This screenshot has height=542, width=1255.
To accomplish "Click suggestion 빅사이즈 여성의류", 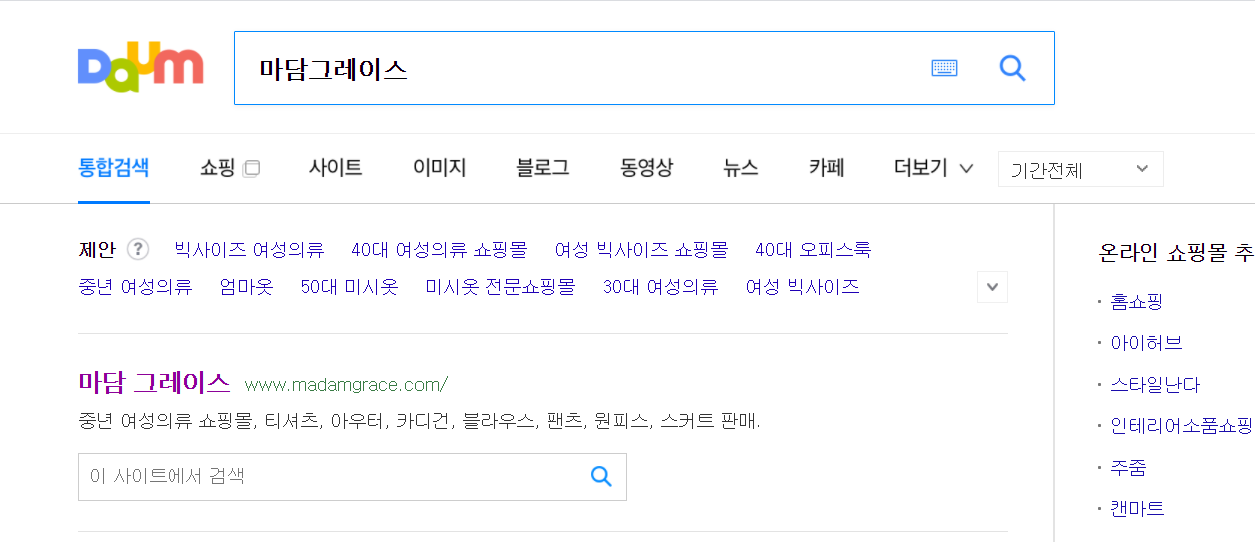I will (249, 249).
